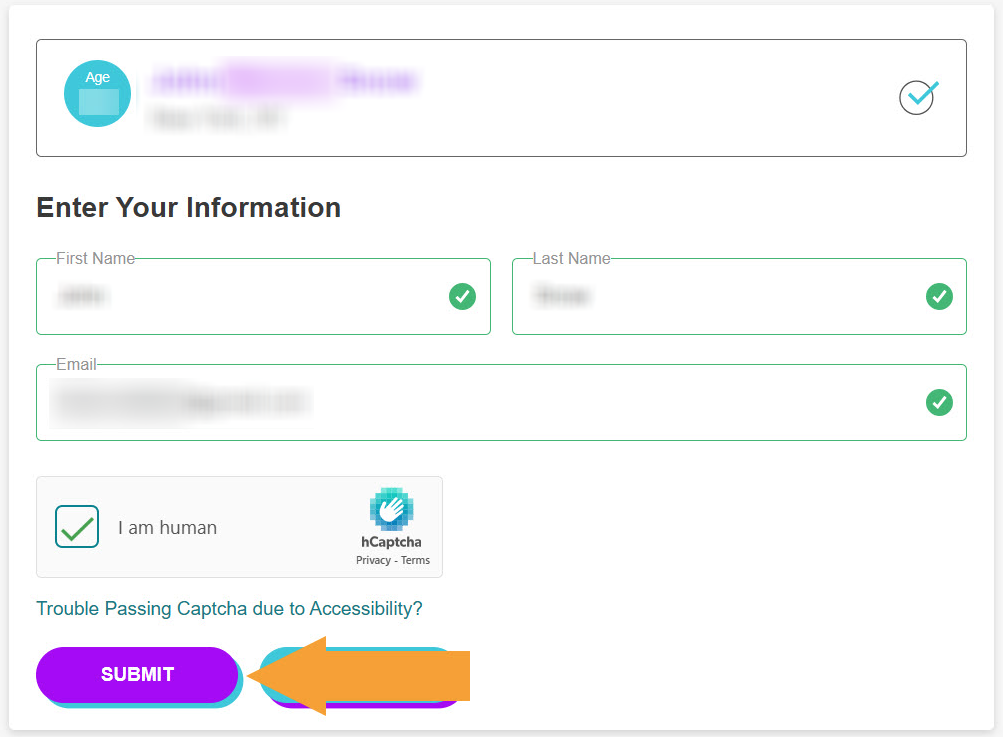
Task: Click the Enter Your Information heading
Action: [188, 207]
